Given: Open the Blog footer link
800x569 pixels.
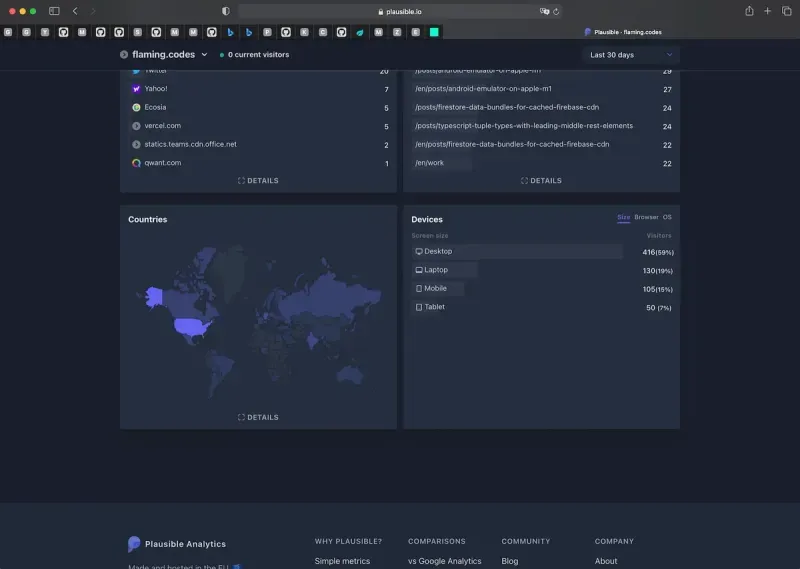Looking at the screenshot, I should click(x=510, y=561).
